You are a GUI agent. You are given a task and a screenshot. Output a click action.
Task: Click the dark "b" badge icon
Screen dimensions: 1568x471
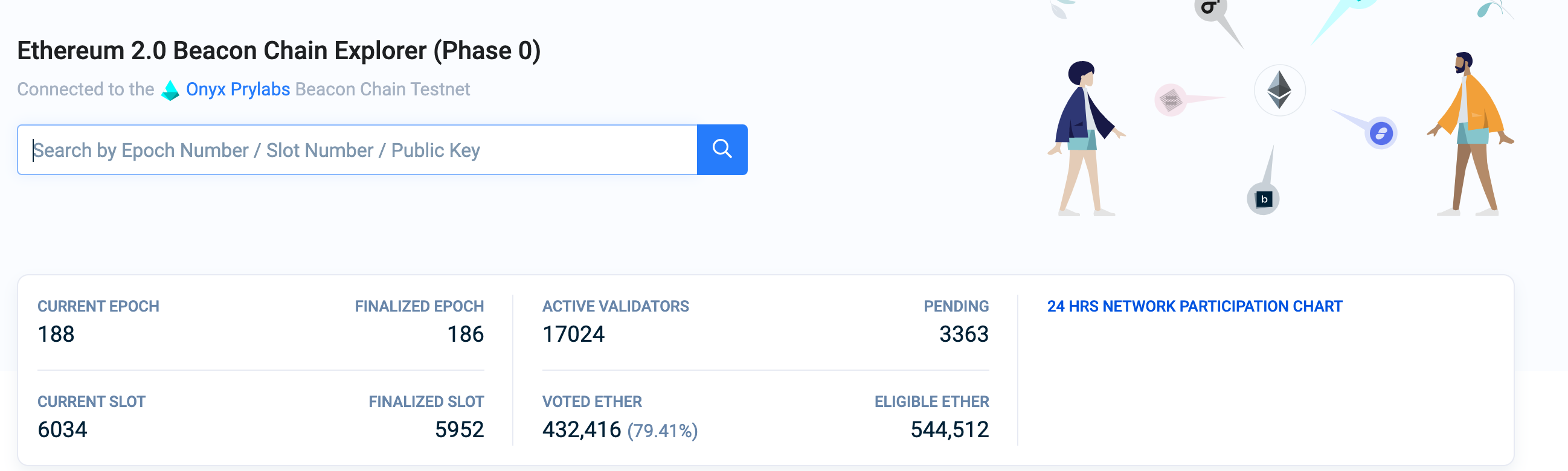coord(1263,199)
